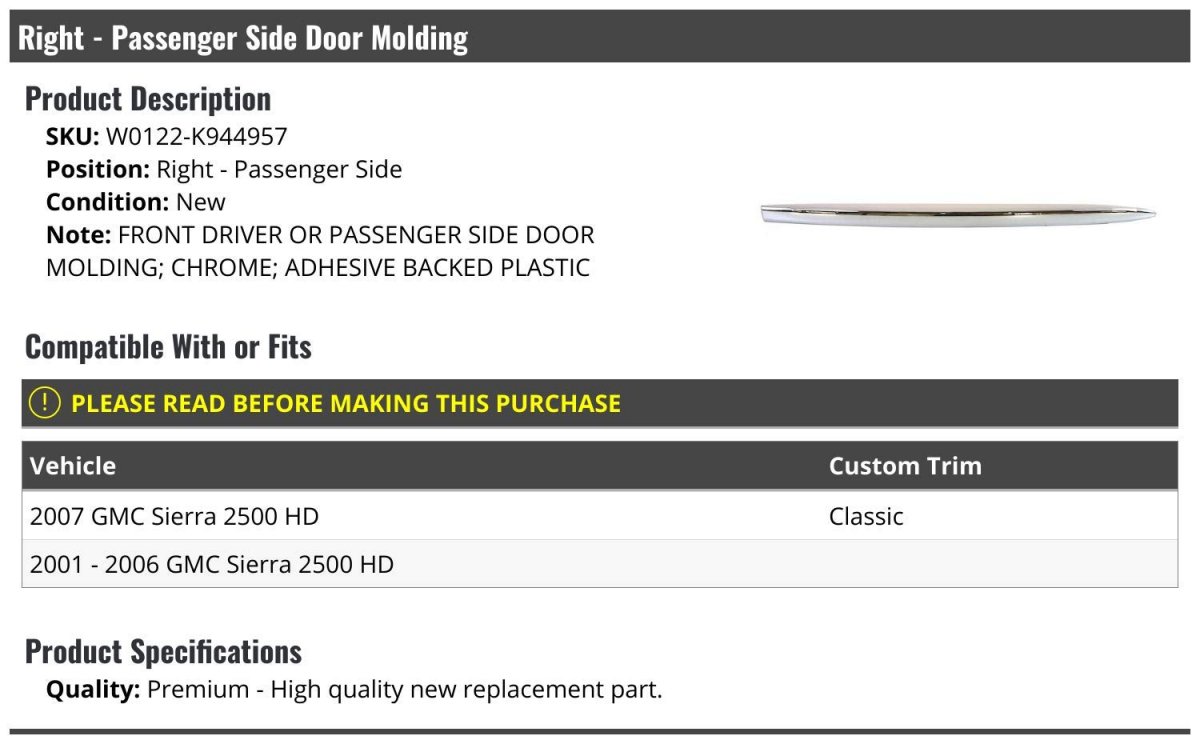Click the Quality Premium specification line
Screen dimensions: 1200x744
pyautogui.click(x=354, y=689)
